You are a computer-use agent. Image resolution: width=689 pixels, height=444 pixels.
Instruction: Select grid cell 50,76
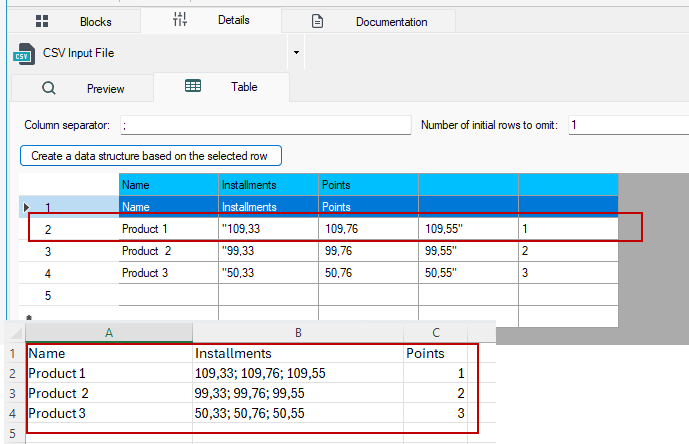click(x=368, y=273)
